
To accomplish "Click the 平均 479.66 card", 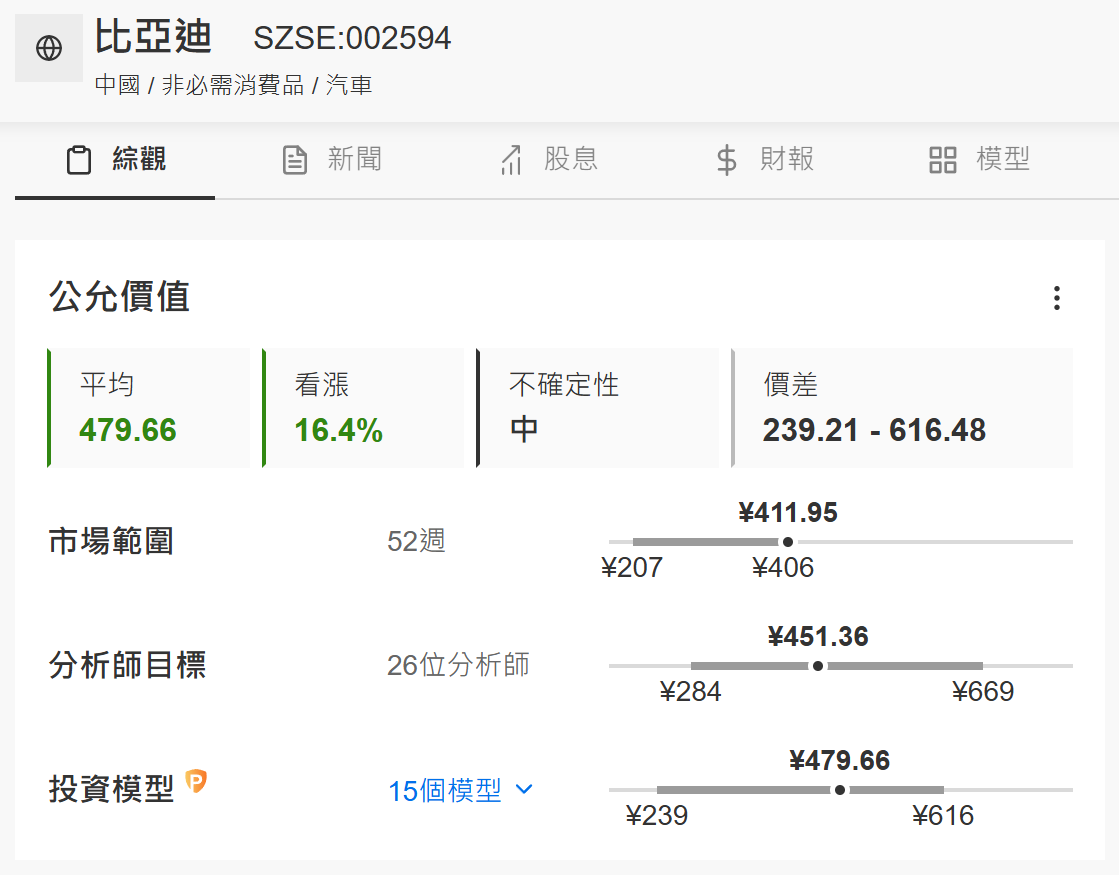I will tap(148, 408).
